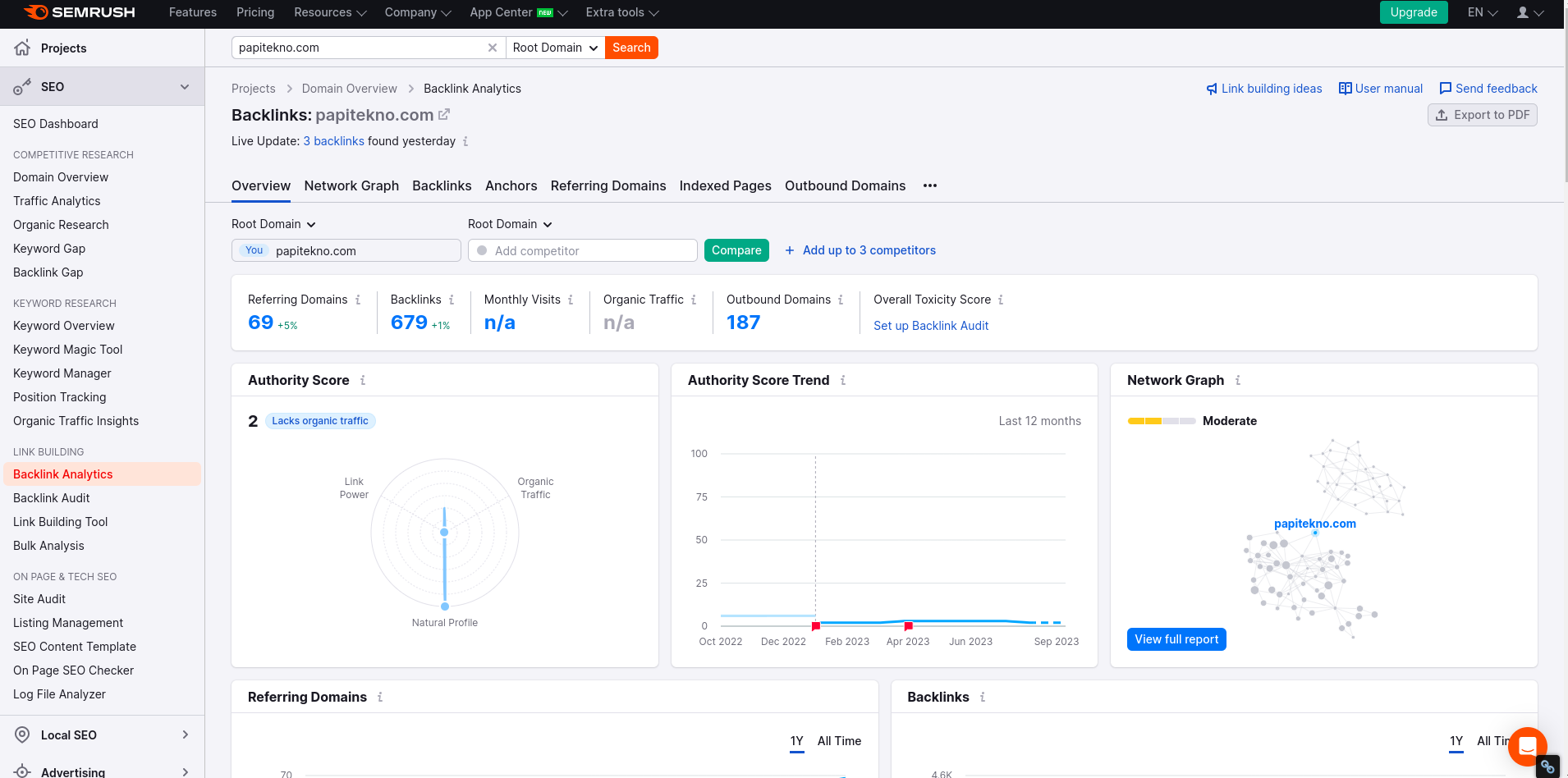Screen dimensions: 1568x778
Task: Open more tabs ellipsis menu
Action: pos(929,185)
